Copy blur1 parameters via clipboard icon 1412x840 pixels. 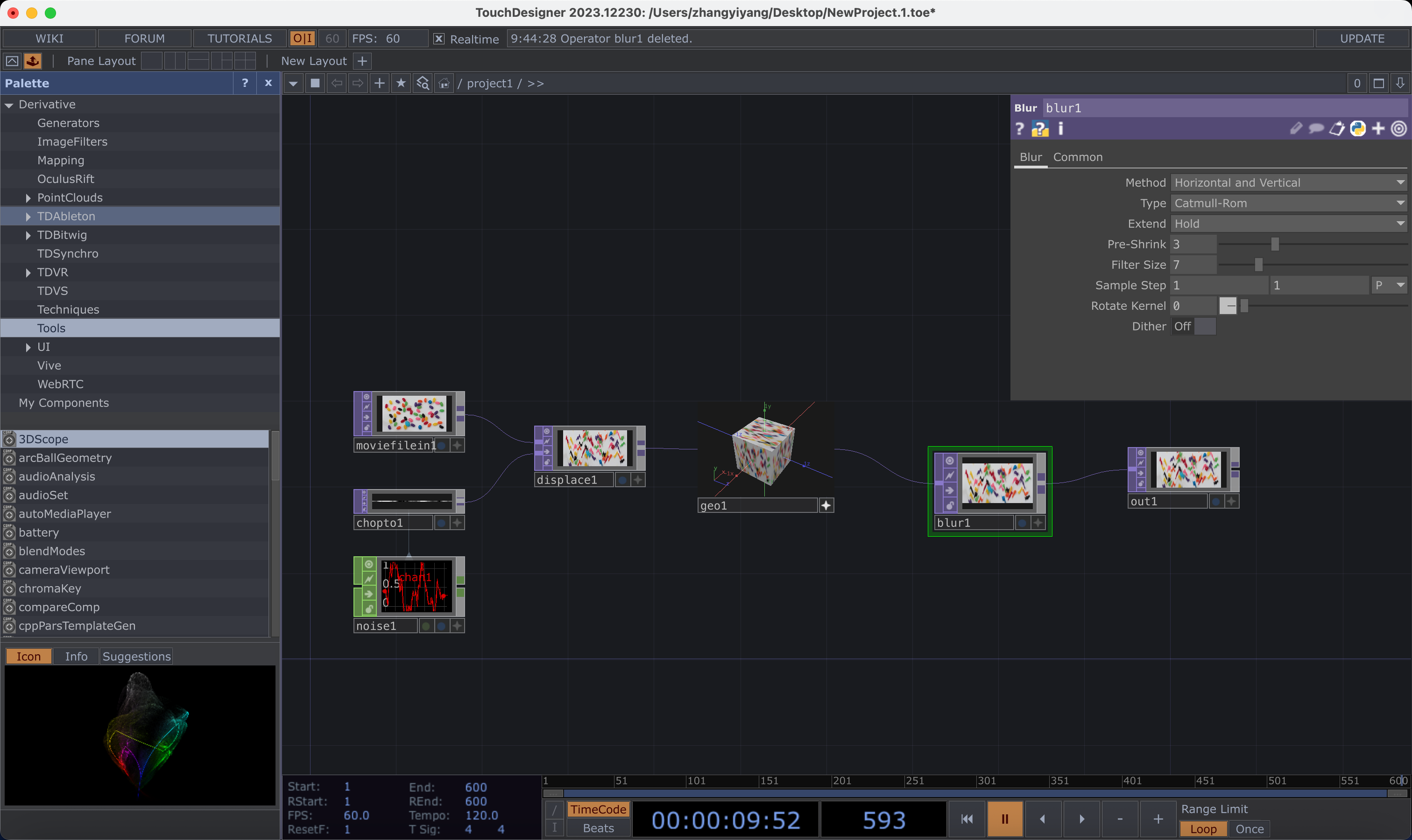(1337, 128)
